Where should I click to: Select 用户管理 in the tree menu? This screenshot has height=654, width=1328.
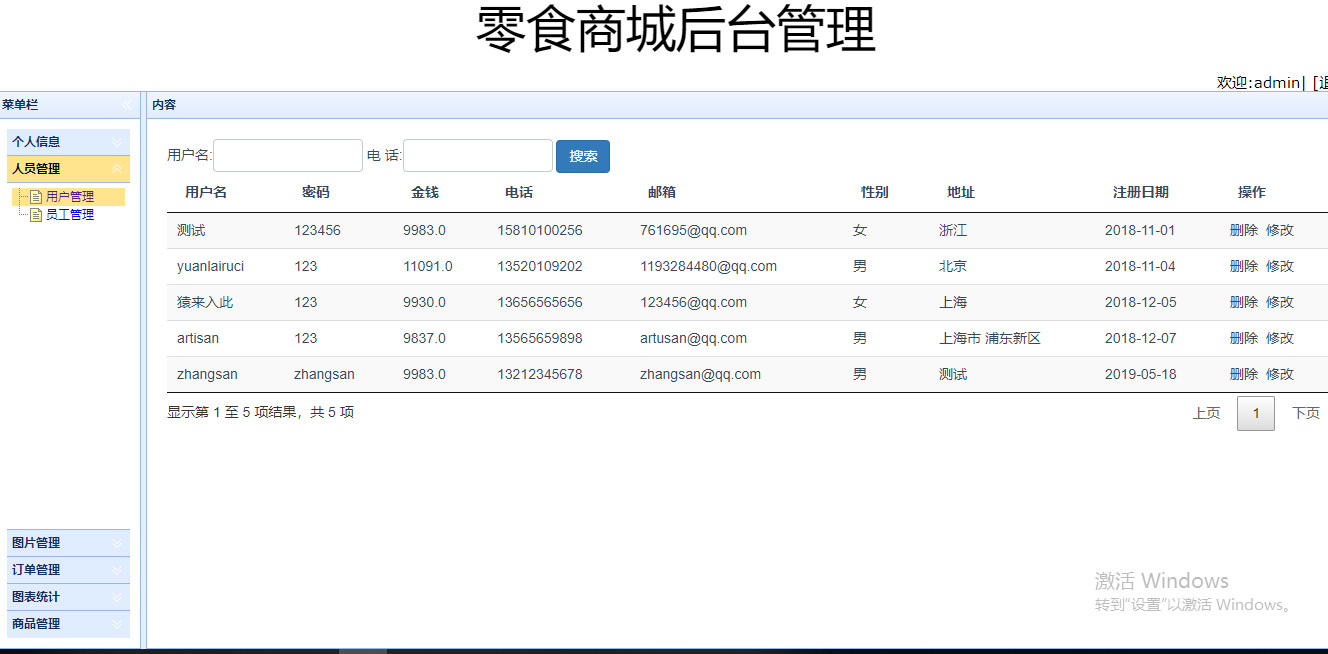point(70,197)
